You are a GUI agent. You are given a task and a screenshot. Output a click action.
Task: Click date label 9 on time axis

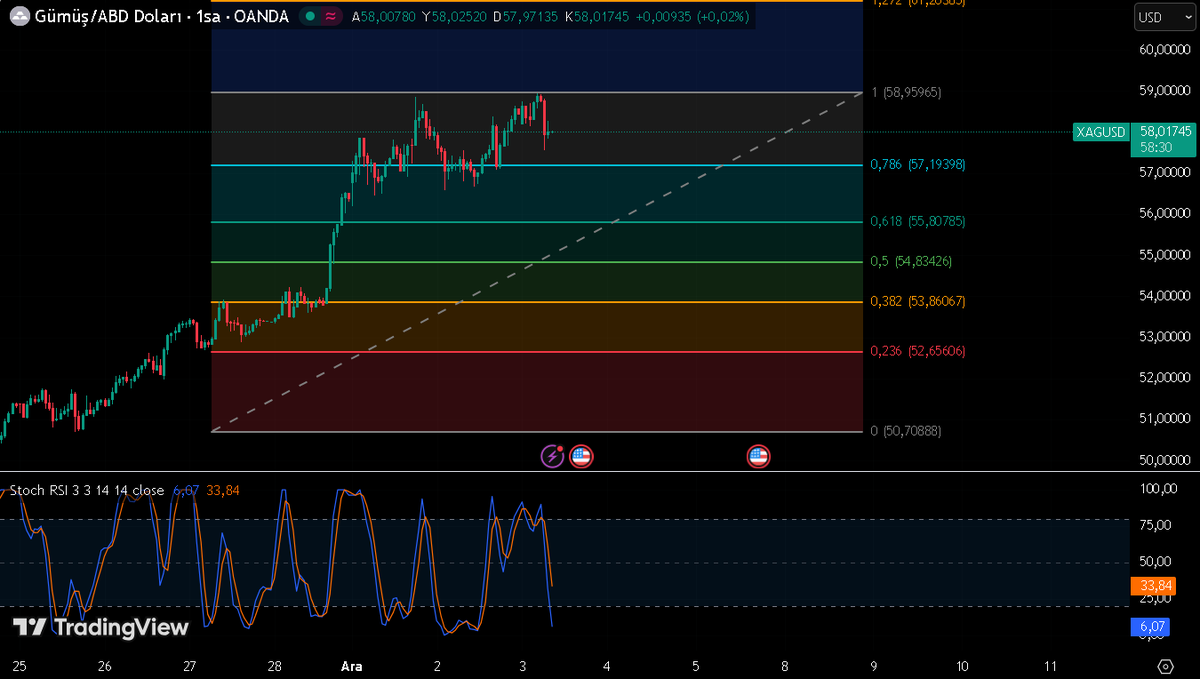pos(874,666)
